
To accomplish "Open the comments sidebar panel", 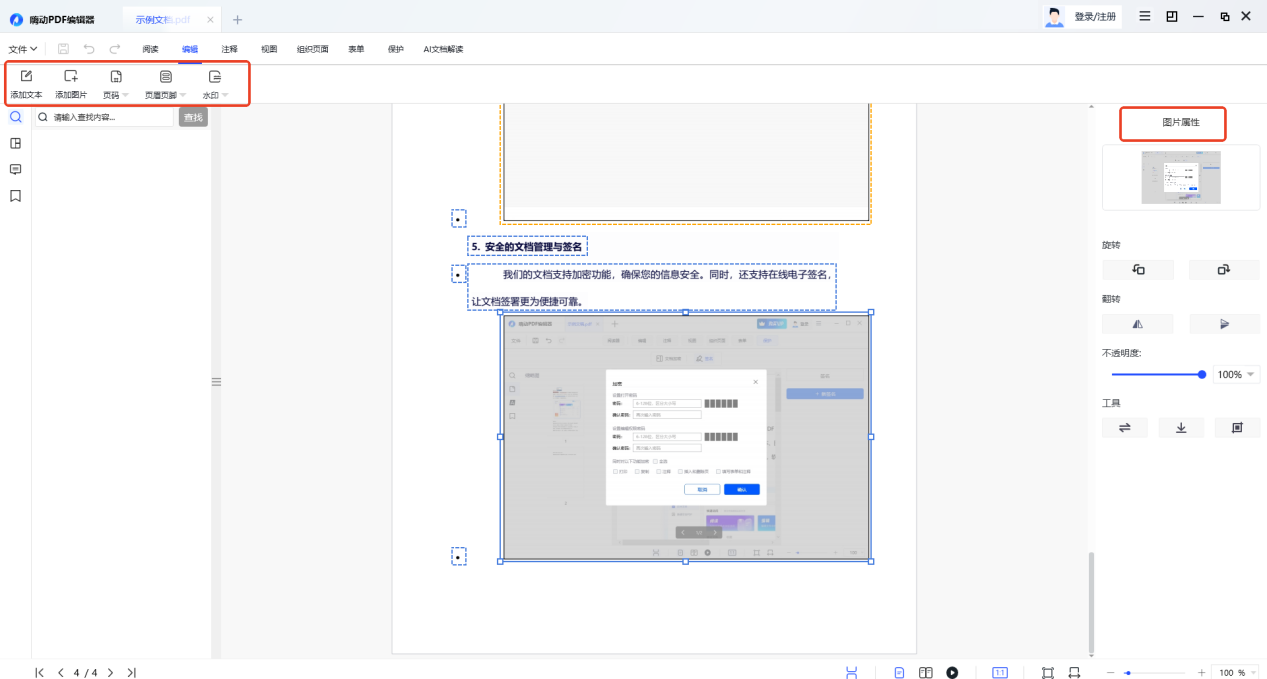I will pyautogui.click(x=15, y=169).
